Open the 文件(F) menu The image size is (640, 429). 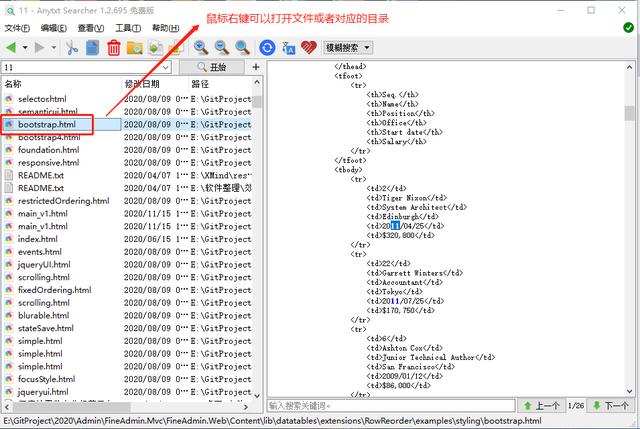pos(17,28)
